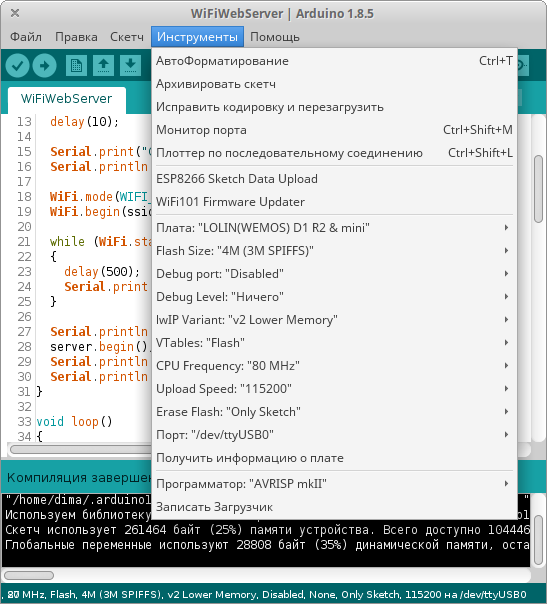Click the 'while (WiFi.sta' code line
The height and width of the screenshot is (604, 547).
click(101, 242)
